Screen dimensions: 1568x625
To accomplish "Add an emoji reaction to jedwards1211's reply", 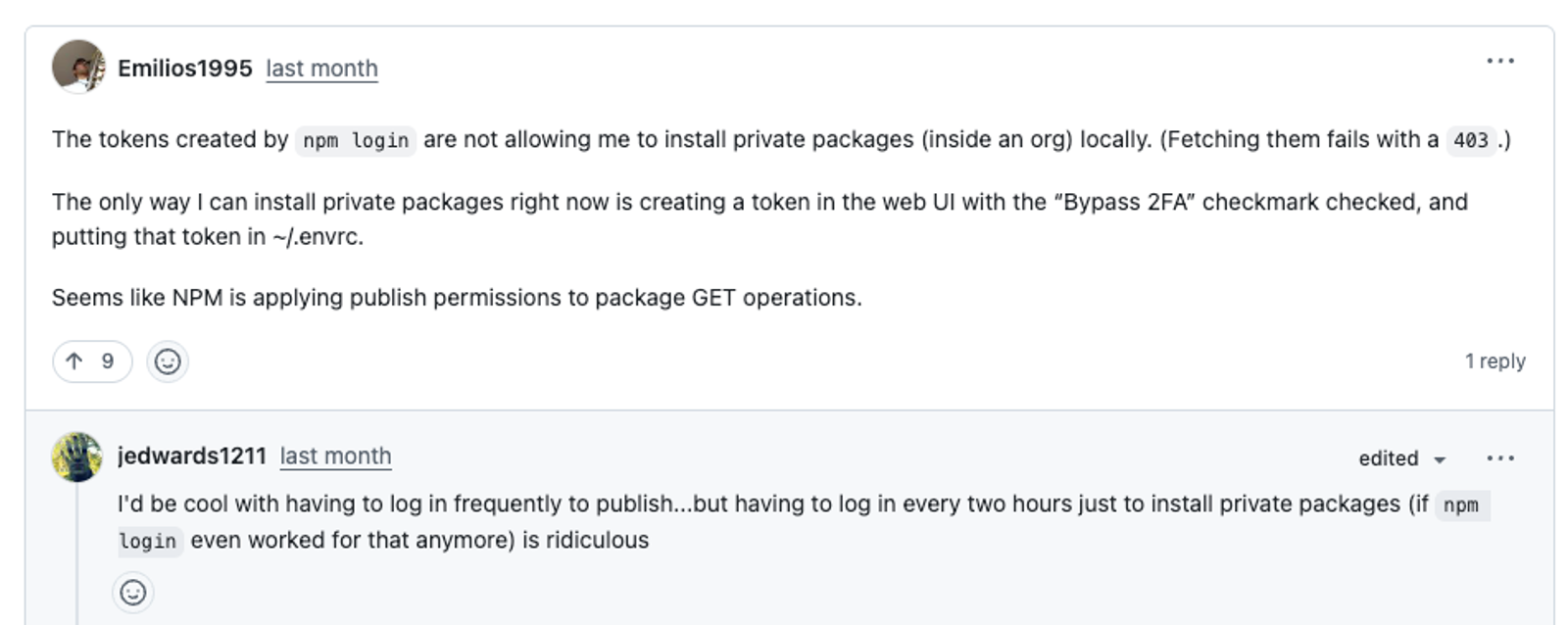I will coord(133,593).
